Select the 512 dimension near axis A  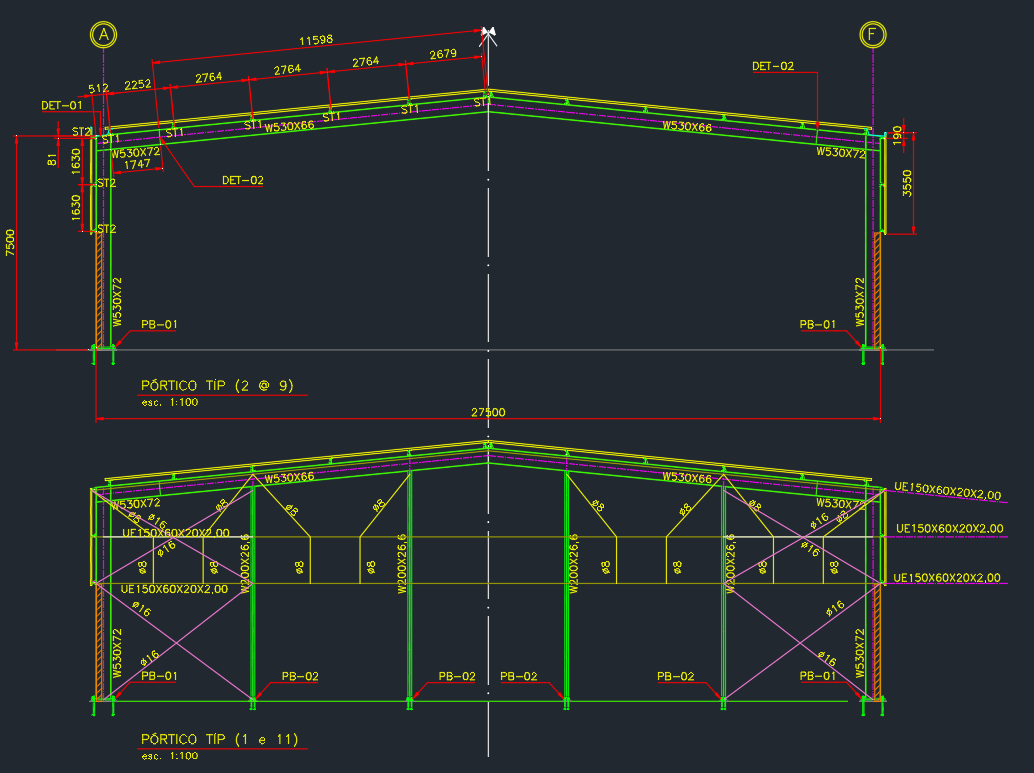(98, 88)
